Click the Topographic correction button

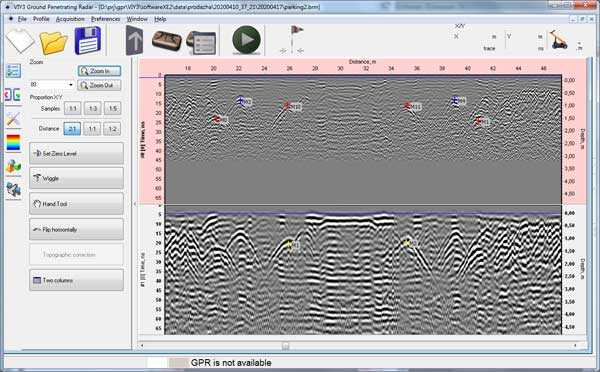[x=77, y=255]
